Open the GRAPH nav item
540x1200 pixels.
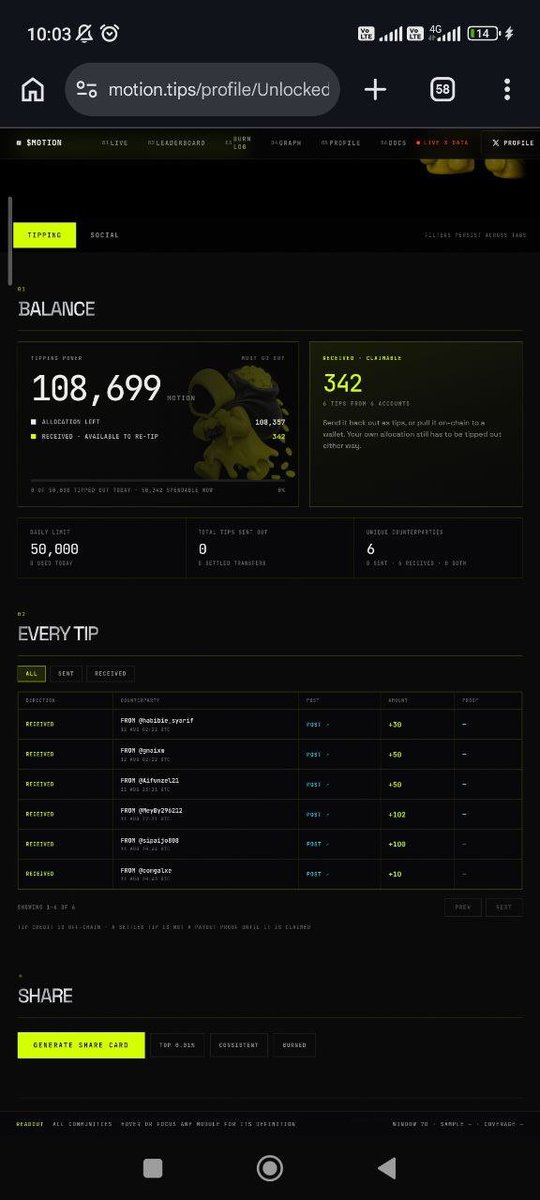click(x=286, y=143)
